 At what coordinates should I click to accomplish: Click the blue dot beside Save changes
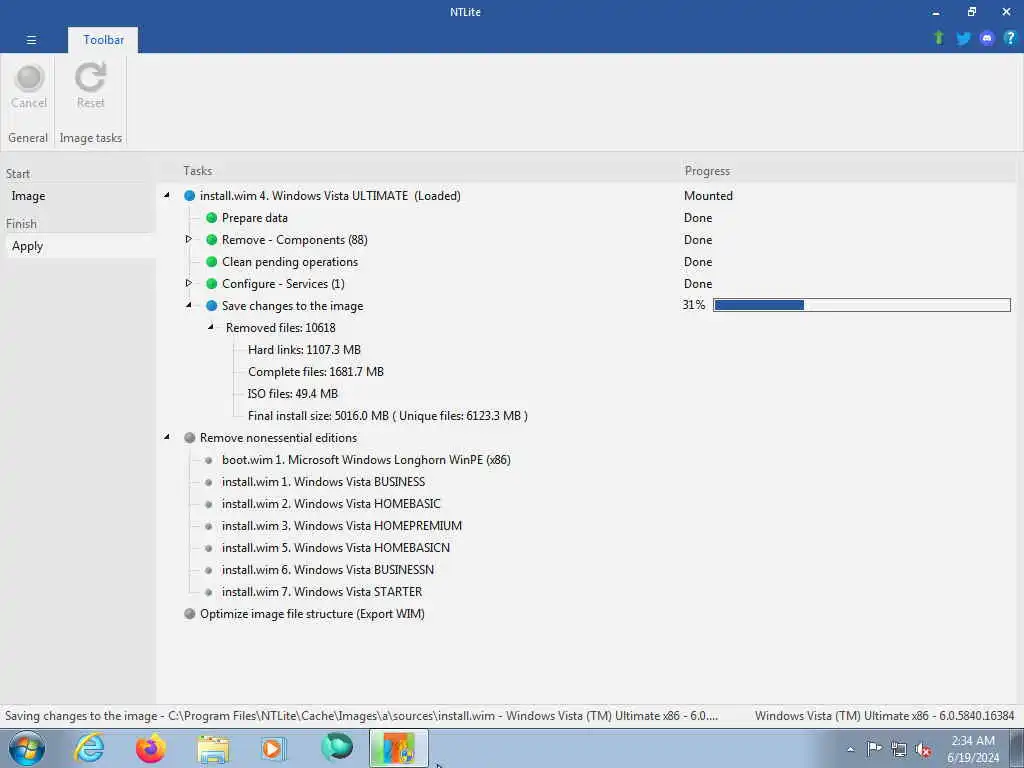pyautogui.click(x=212, y=306)
